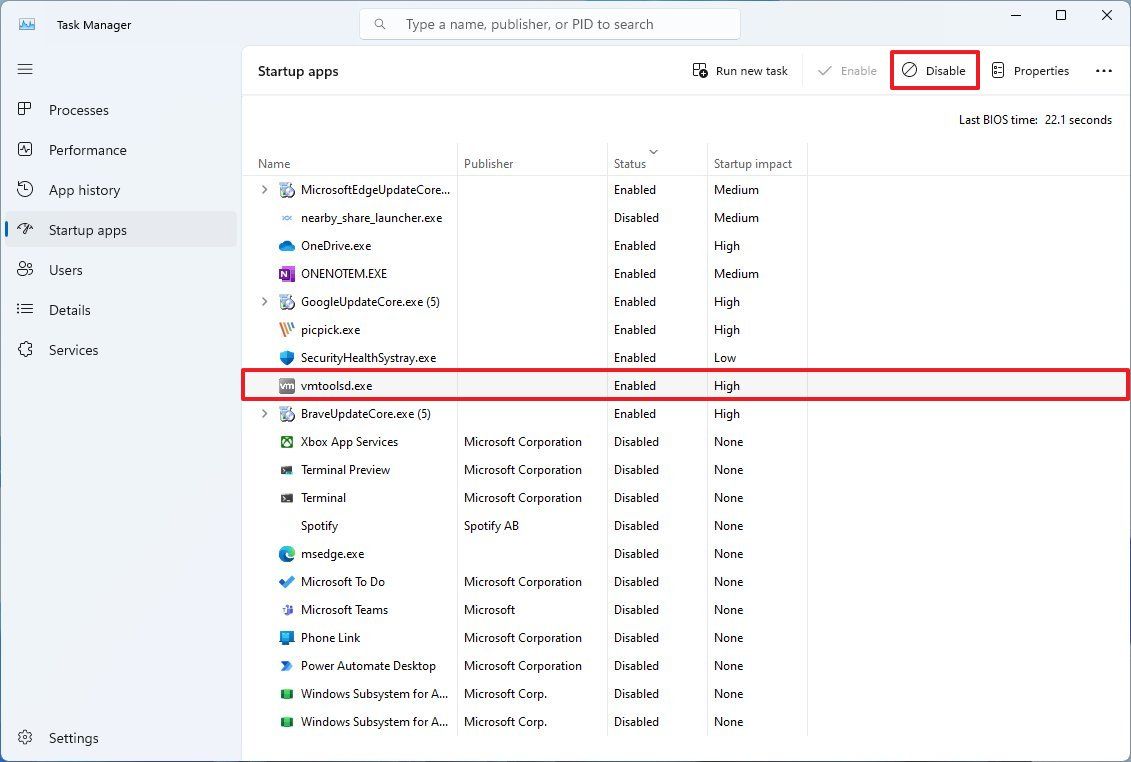The width and height of the screenshot is (1131, 762).
Task: Click the App history clock icon
Action: coord(25,189)
